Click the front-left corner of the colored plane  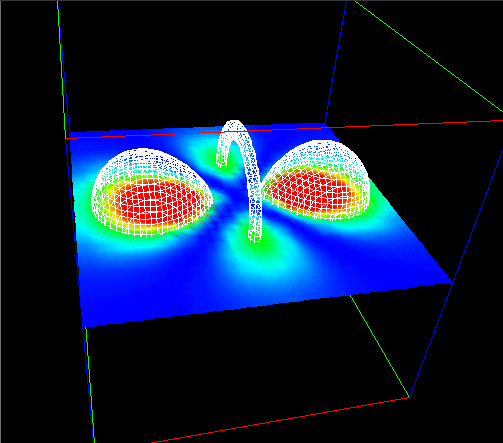pos(84,325)
